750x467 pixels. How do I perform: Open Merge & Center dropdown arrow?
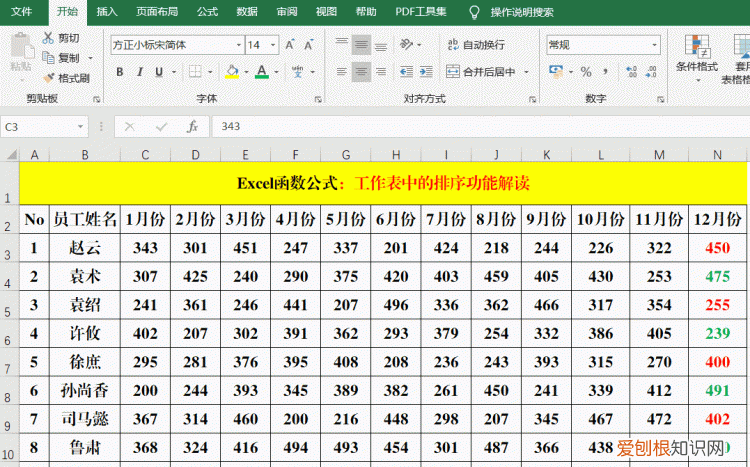point(527,72)
